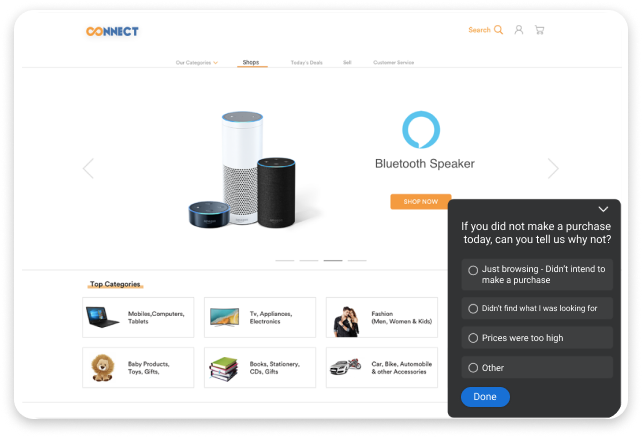This screenshot has width=642, height=437.
Task: Select Prices were too high option
Action: coord(537,338)
